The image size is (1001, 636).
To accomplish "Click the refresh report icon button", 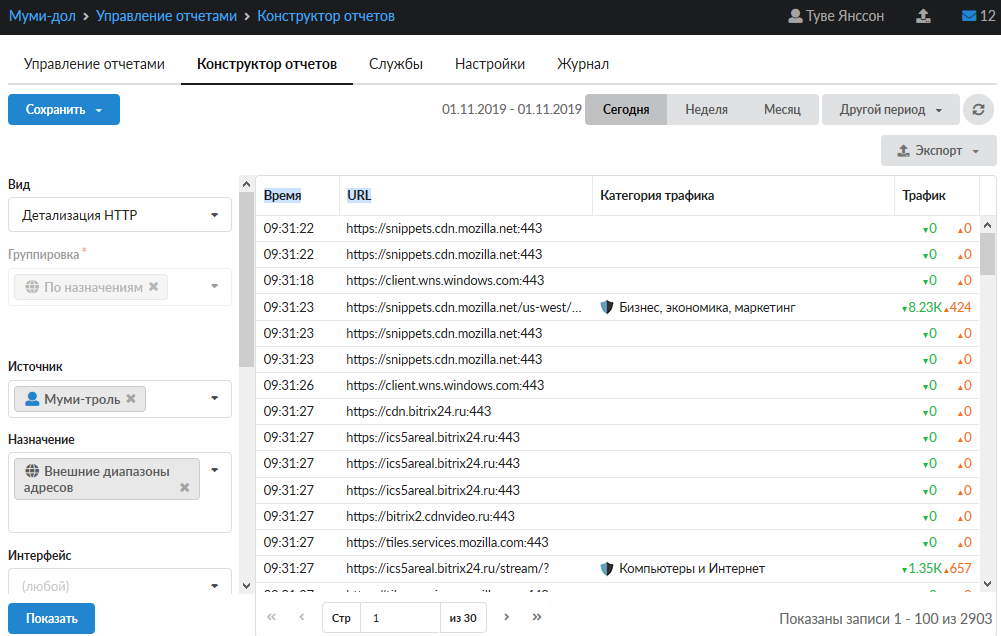I will 978,110.
